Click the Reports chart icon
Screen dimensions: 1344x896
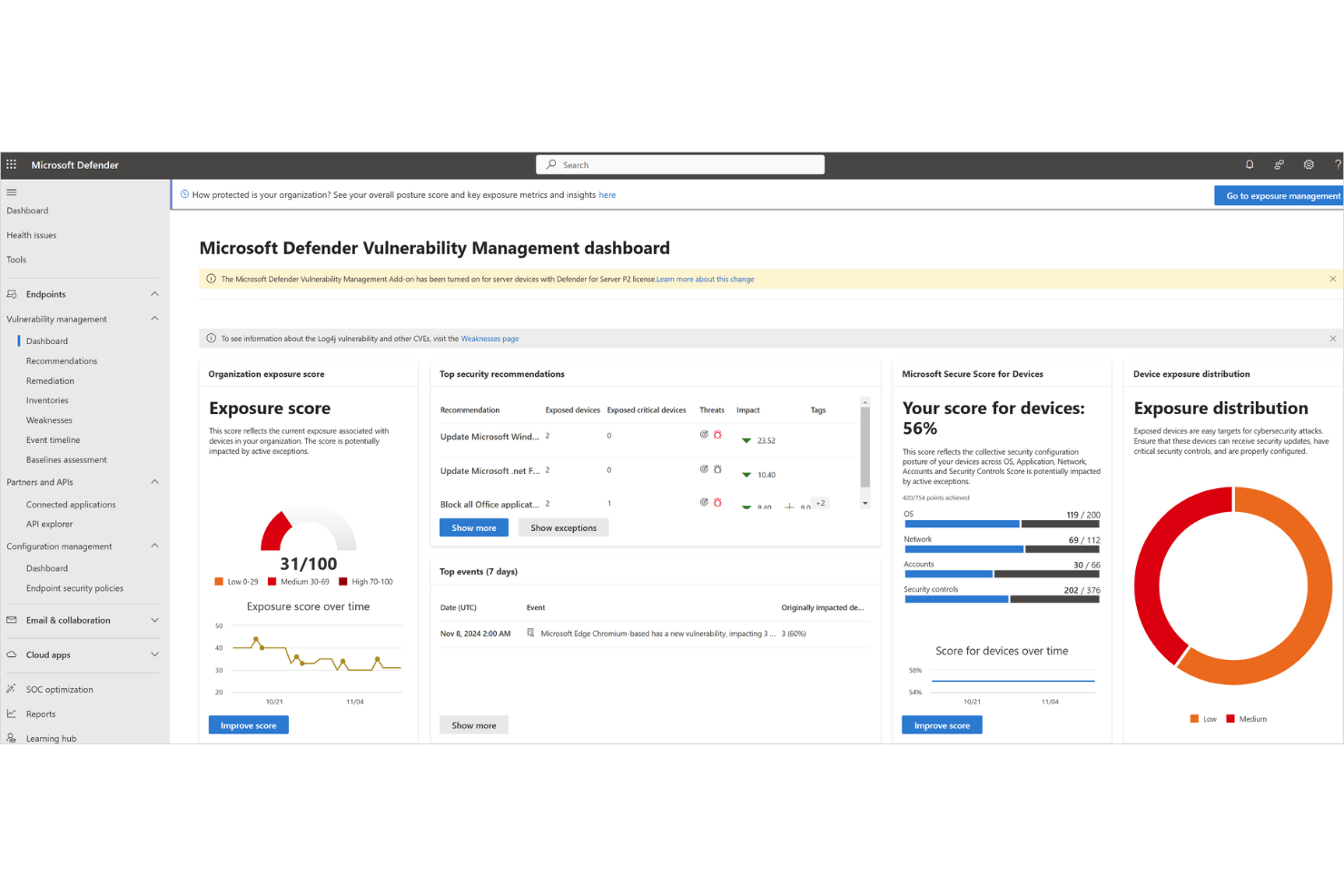12,714
